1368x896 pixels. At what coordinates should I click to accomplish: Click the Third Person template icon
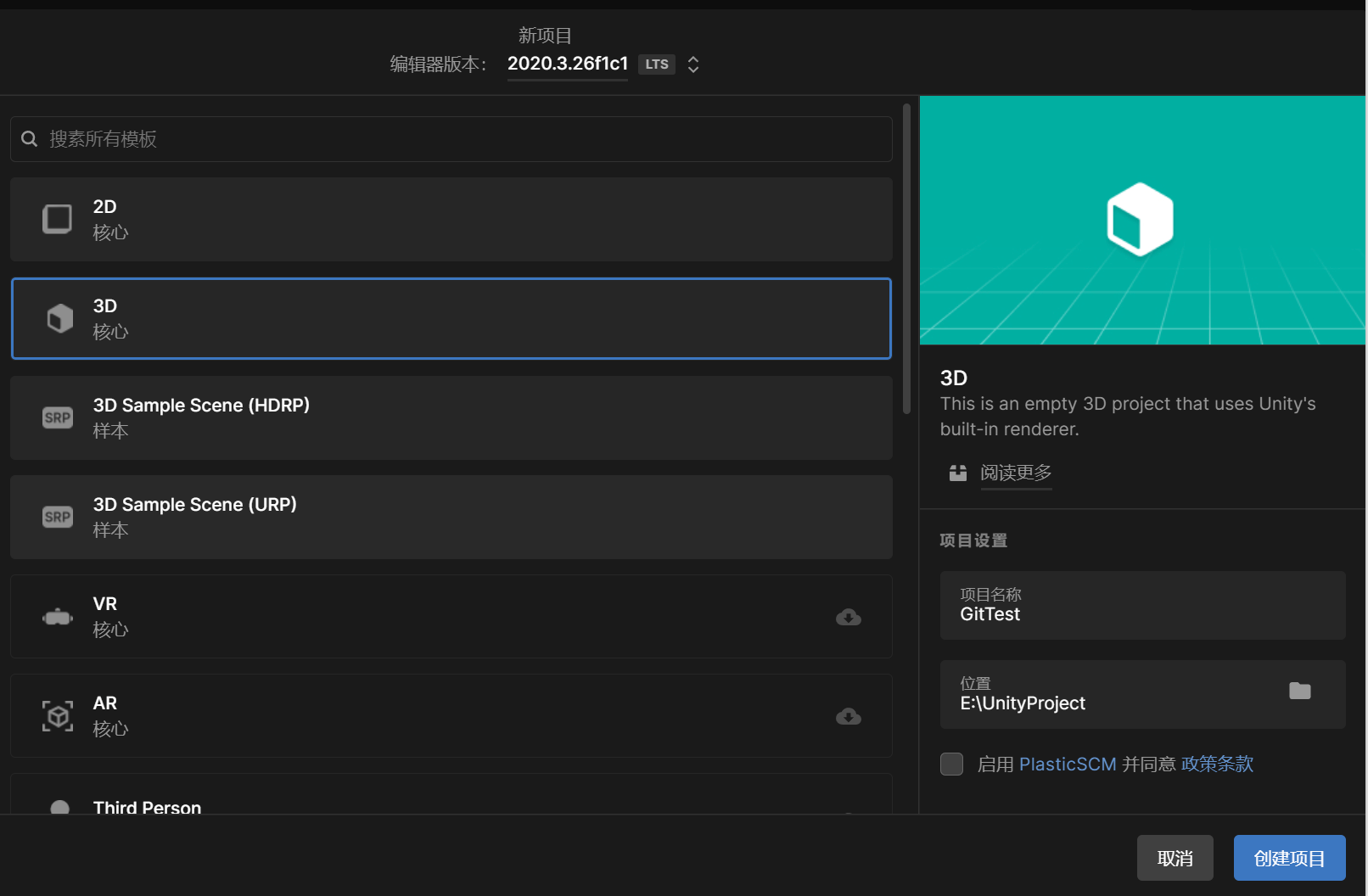pyautogui.click(x=59, y=807)
